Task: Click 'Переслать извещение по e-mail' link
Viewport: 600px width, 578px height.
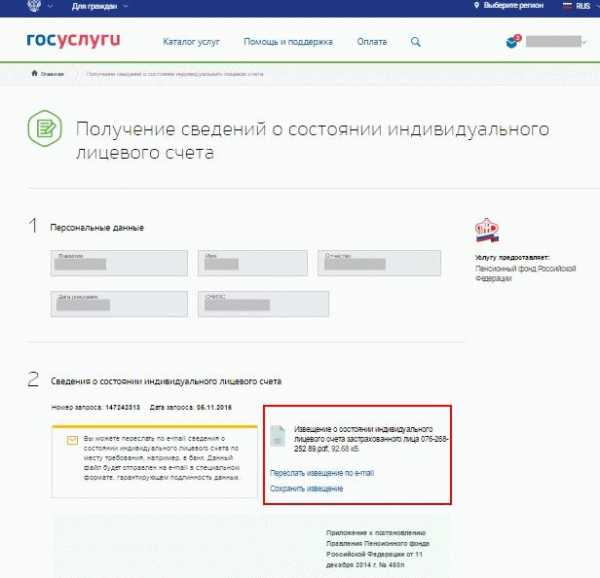Action: [322, 473]
